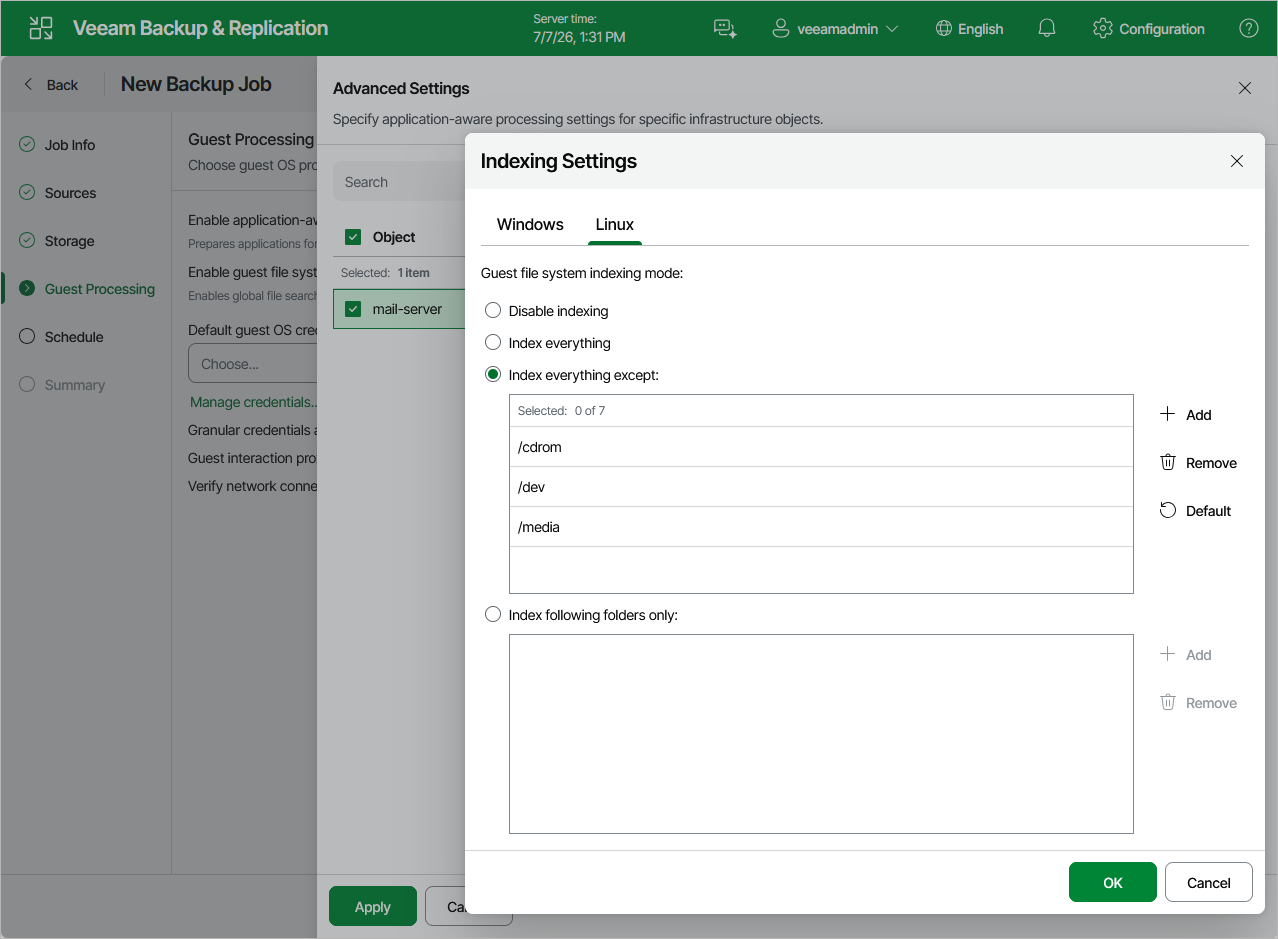This screenshot has height=939, width=1278.
Task: Click the Veeam logo icon
Action: click(x=41, y=28)
